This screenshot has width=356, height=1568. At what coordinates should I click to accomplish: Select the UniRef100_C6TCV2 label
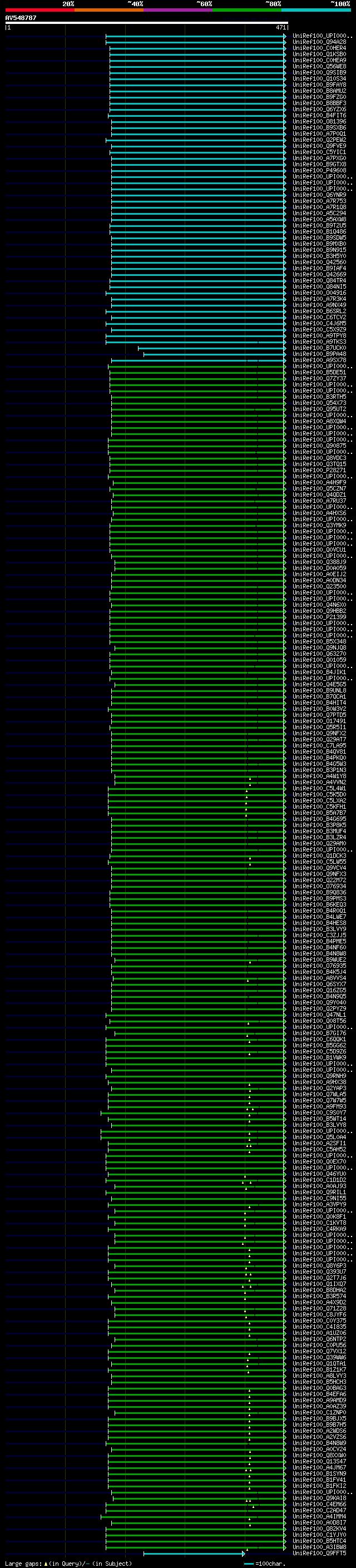(319, 317)
